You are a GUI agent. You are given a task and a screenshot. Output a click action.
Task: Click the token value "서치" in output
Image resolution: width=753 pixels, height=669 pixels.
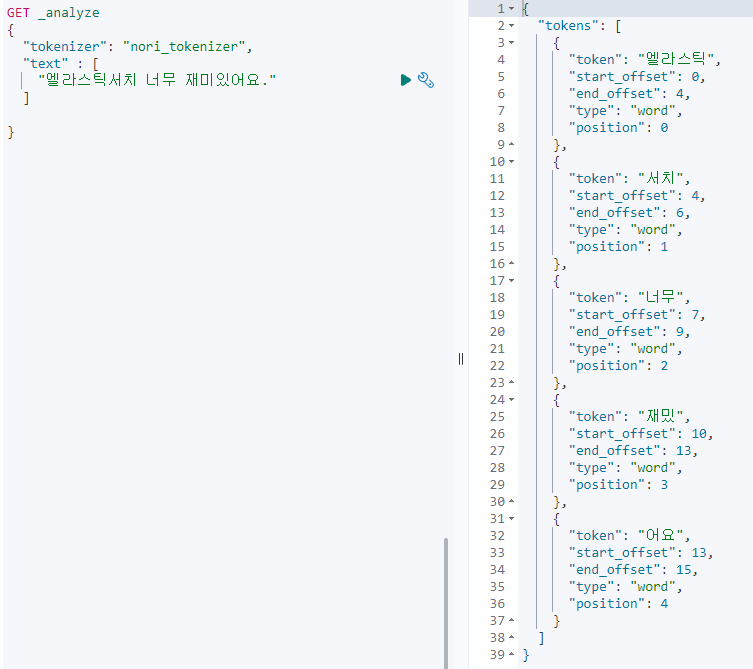coord(660,178)
